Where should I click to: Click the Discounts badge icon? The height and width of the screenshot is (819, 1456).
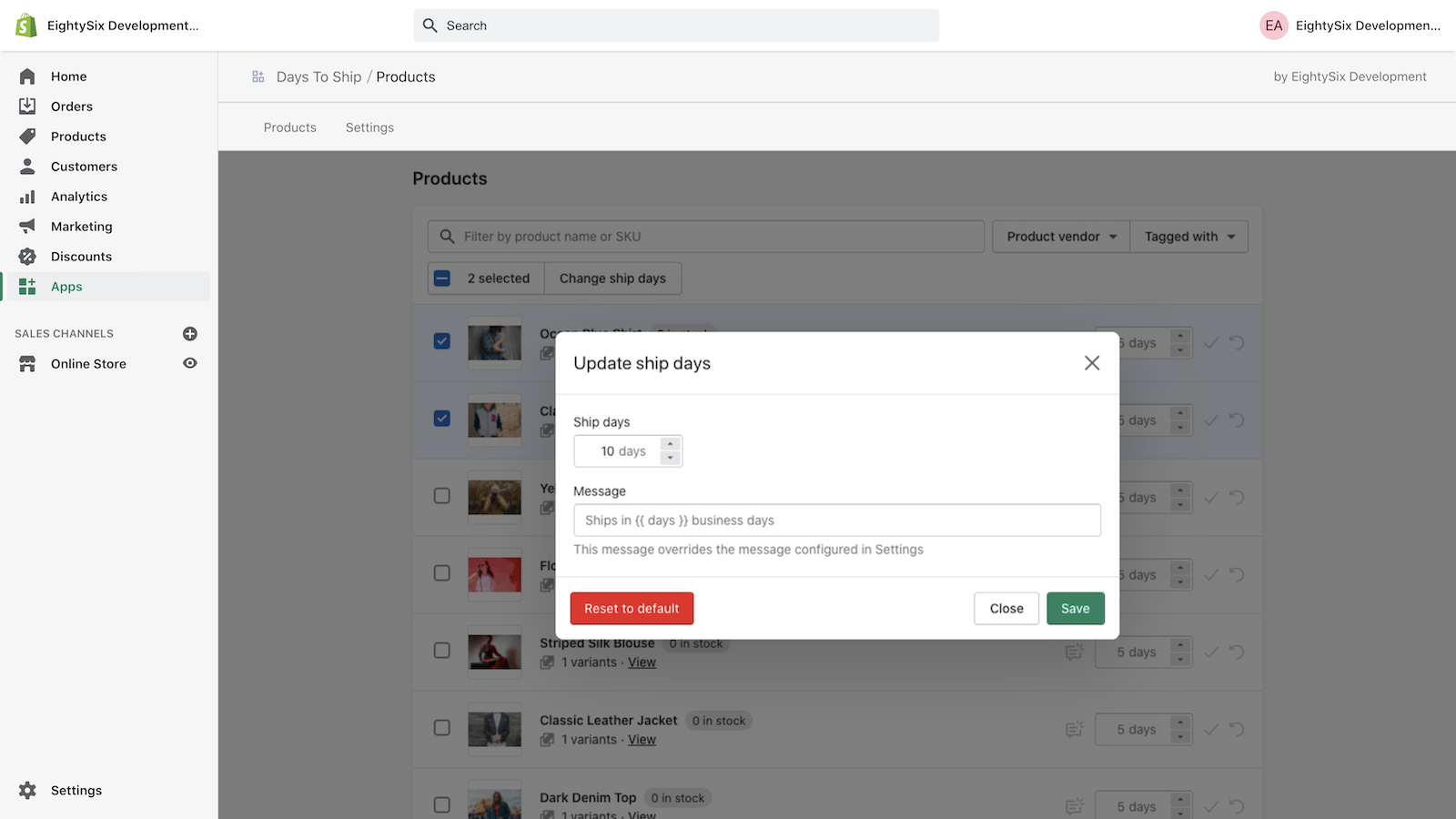point(27,257)
